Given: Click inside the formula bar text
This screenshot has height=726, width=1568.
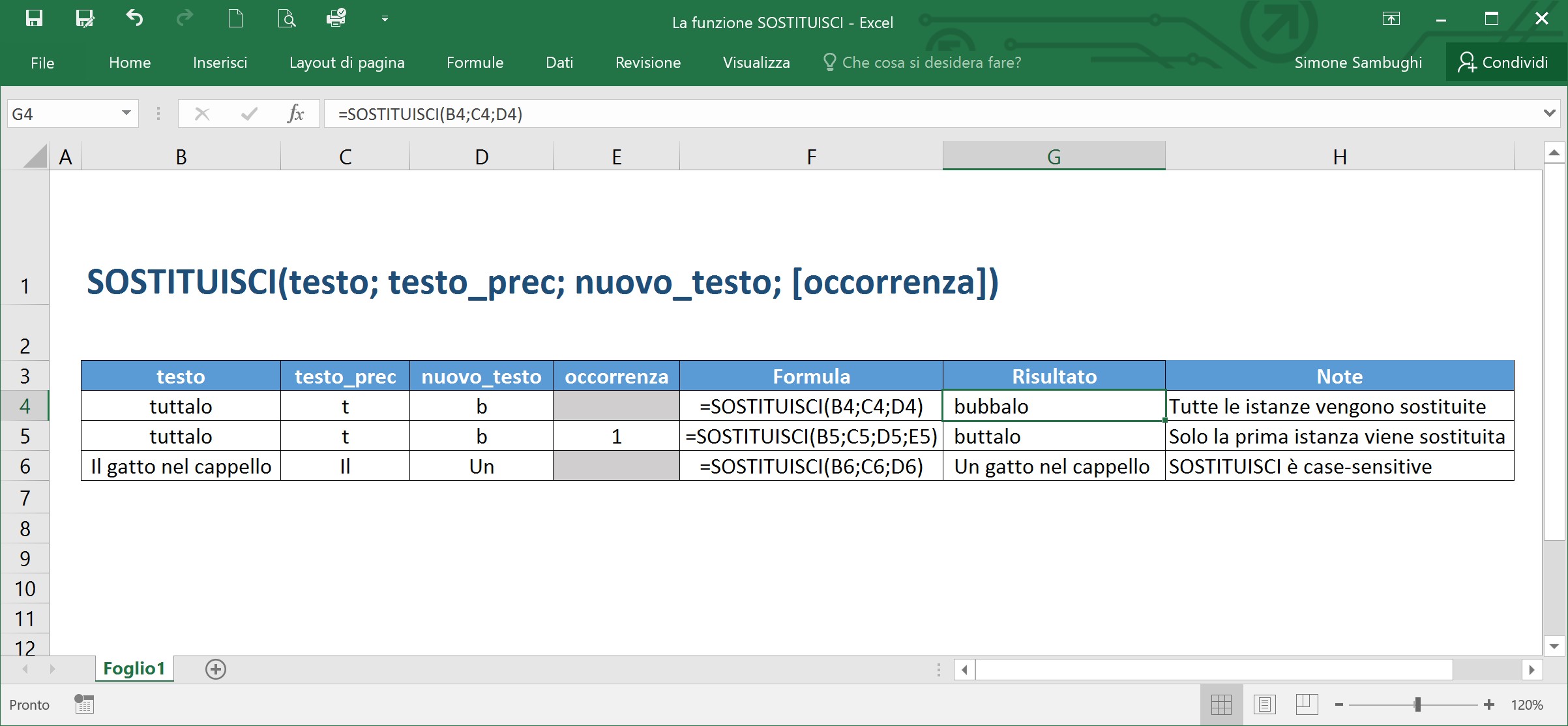Looking at the screenshot, I should click(x=932, y=114).
